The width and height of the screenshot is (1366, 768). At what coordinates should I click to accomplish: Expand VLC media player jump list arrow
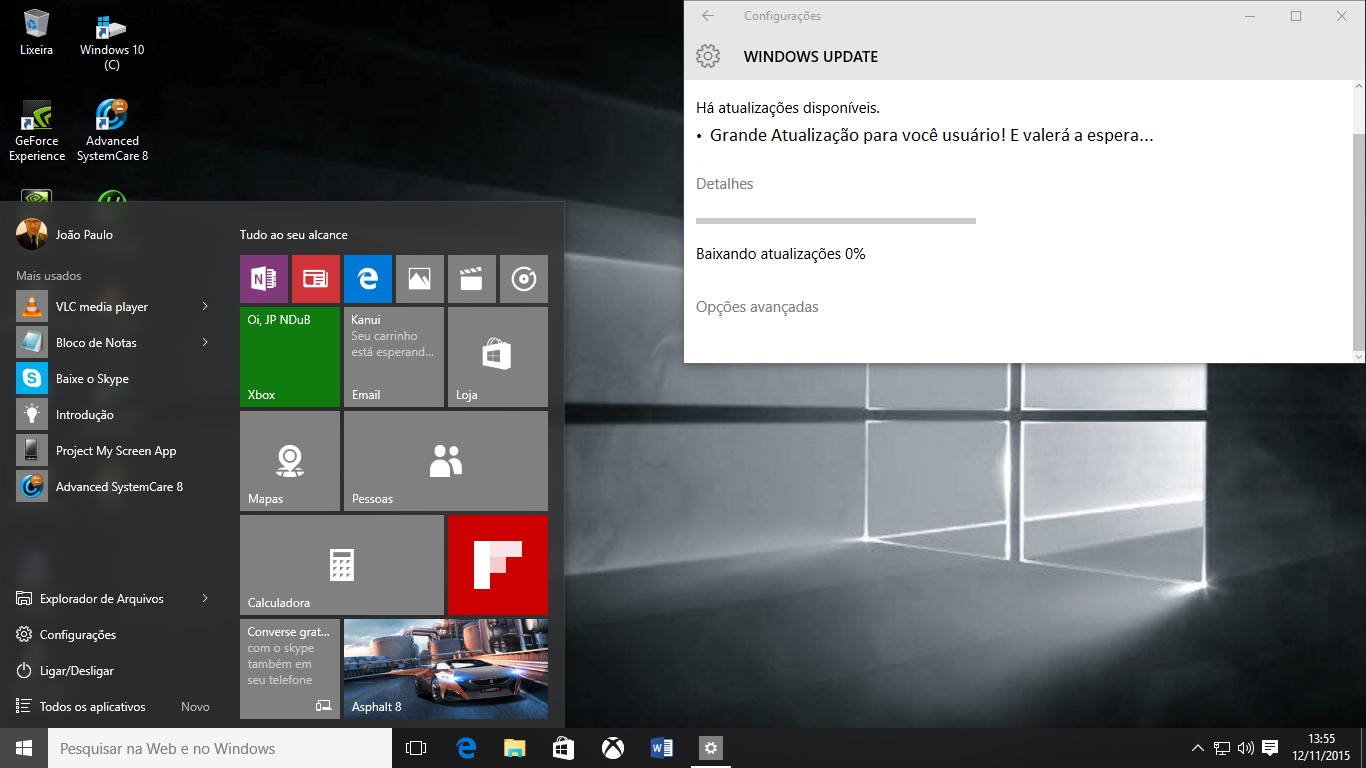pos(205,306)
